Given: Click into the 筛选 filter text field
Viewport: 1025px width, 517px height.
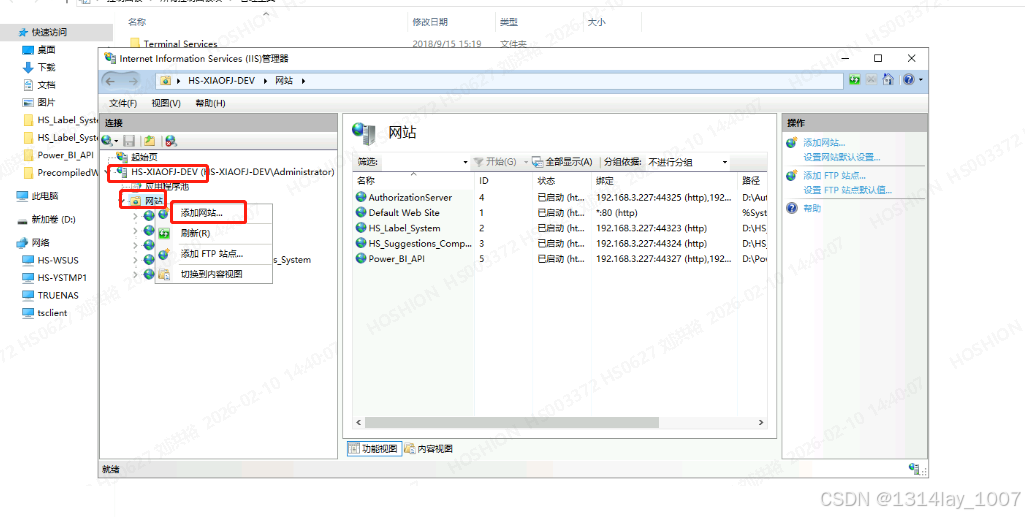Looking at the screenshot, I should click(x=422, y=162).
